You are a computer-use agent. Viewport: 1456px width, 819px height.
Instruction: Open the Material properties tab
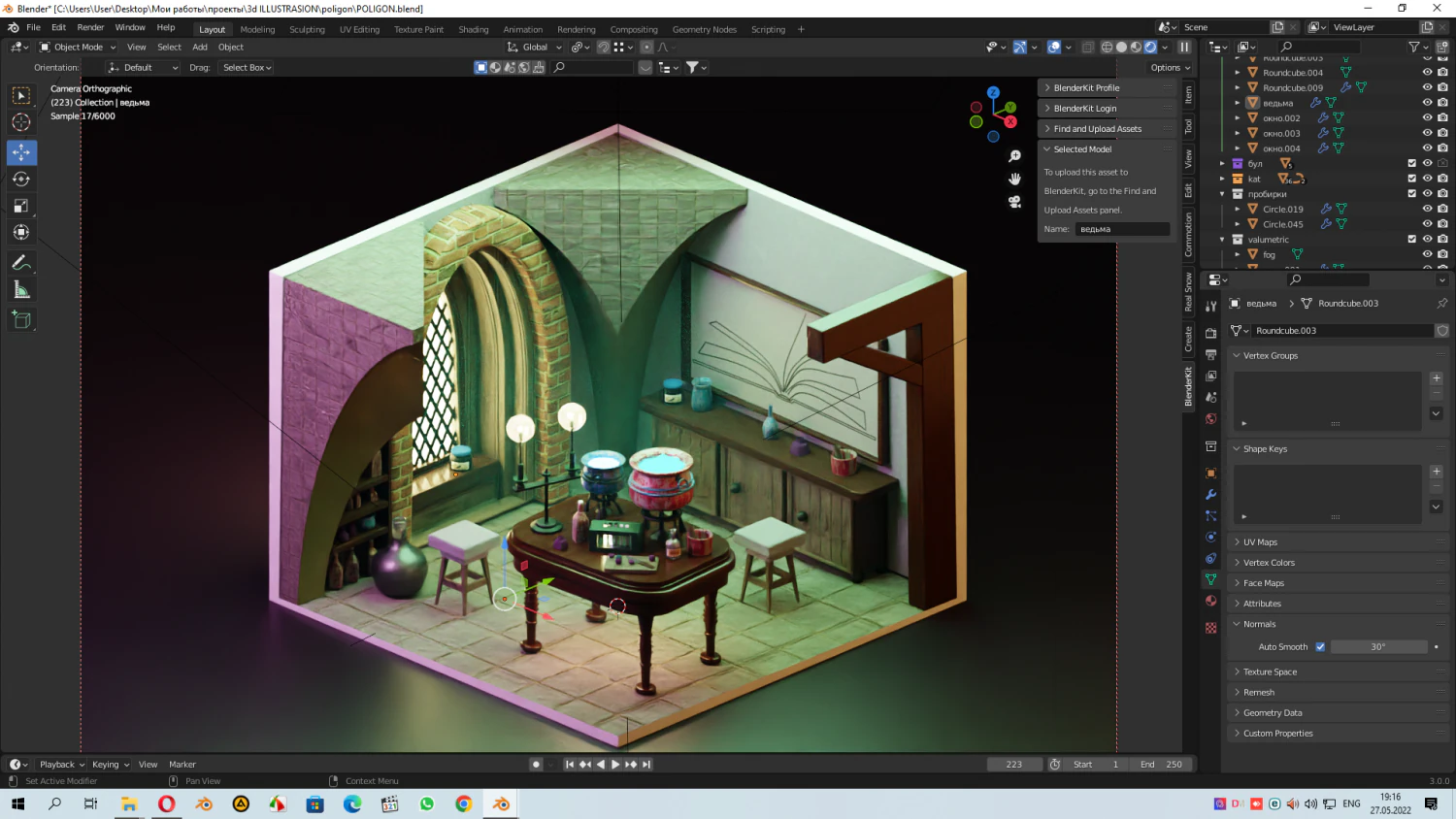pos(1210,601)
